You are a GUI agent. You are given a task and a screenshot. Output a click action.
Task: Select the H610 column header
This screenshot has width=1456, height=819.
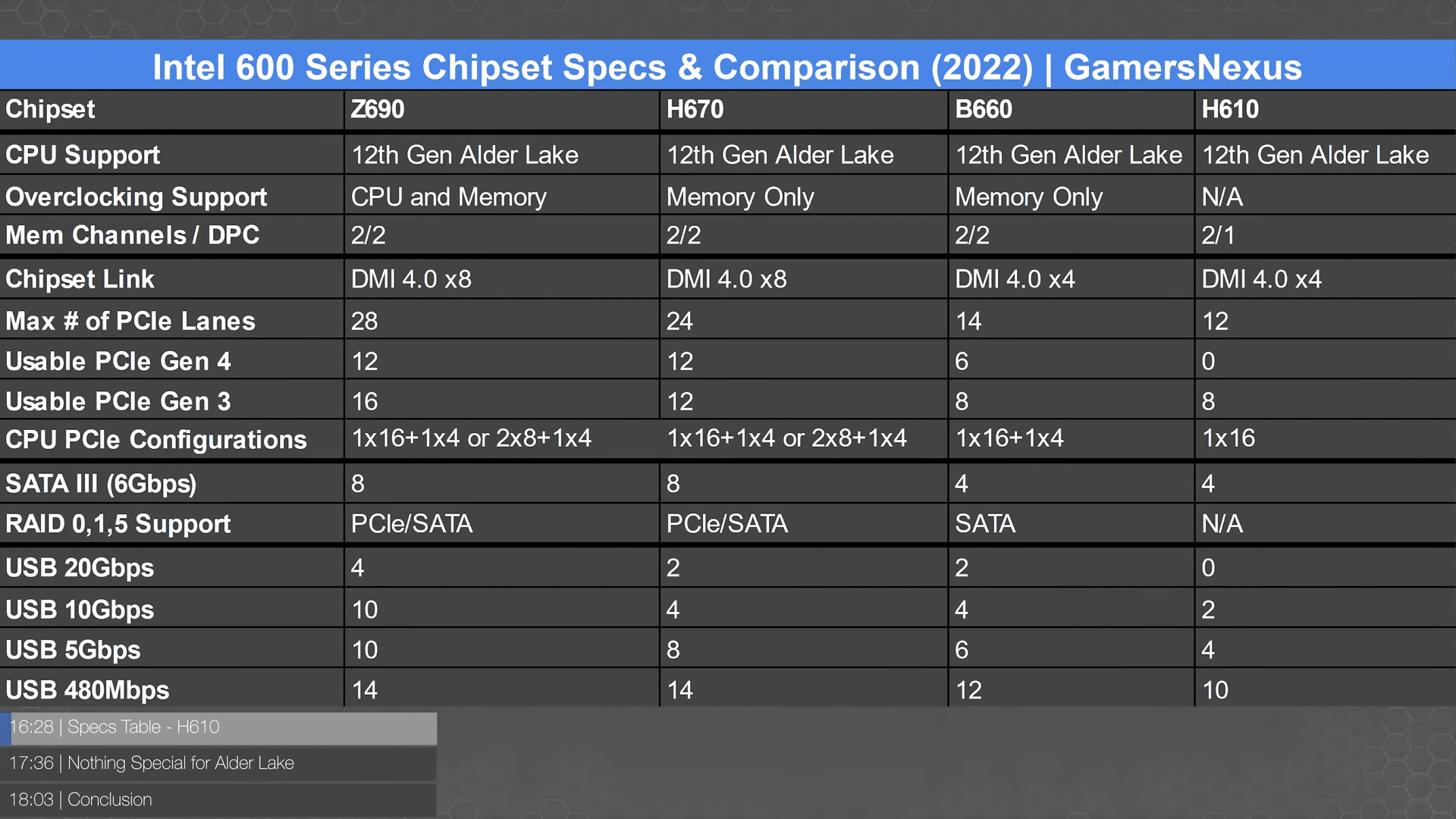coord(1230,109)
